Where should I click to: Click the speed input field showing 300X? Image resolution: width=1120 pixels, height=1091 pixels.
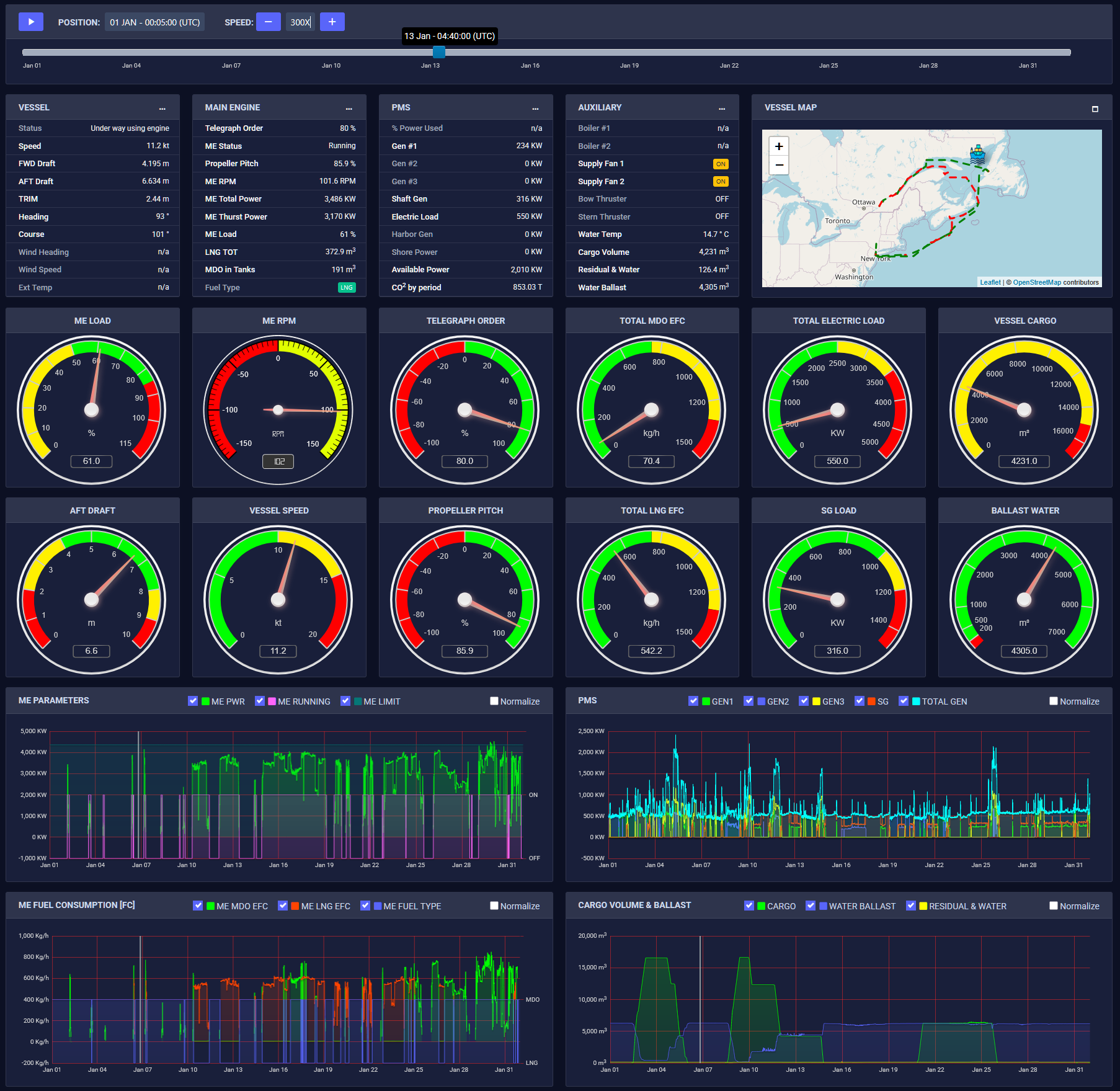[x=300, y=22]
